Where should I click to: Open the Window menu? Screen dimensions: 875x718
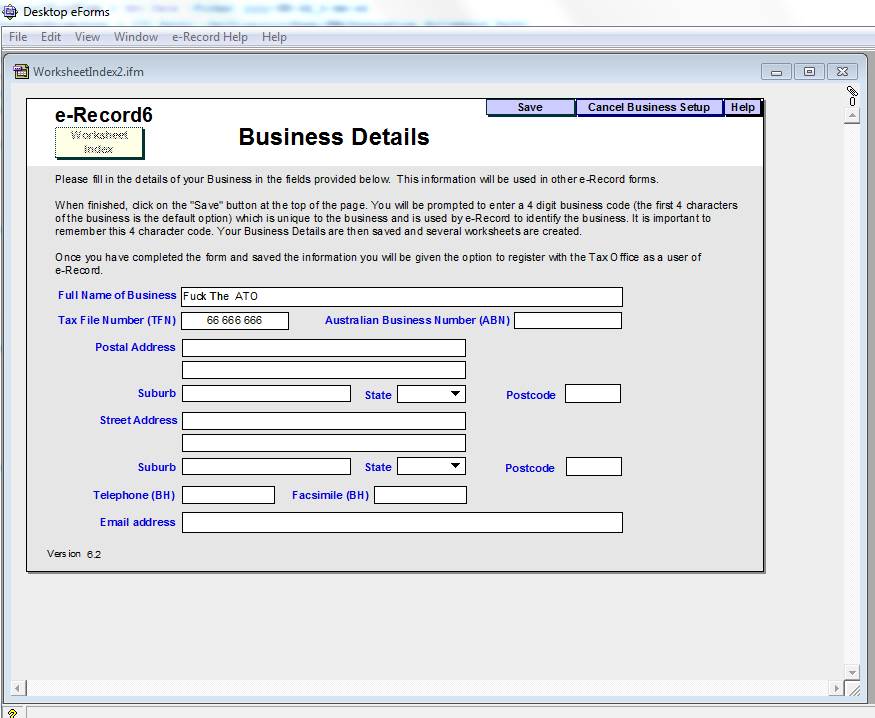[x=136, y=37]
